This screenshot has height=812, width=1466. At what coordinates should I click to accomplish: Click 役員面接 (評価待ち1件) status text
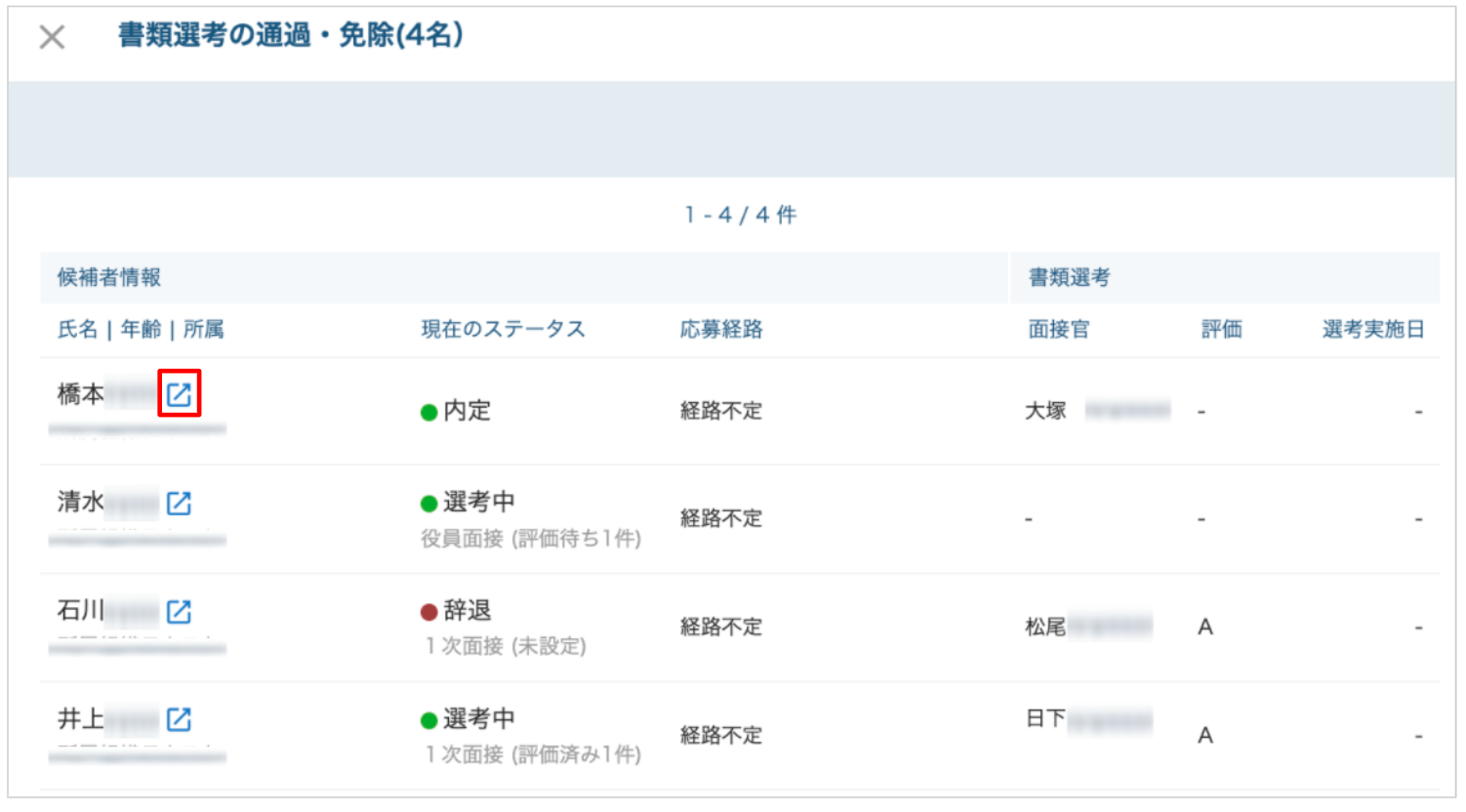click(531, 538)
